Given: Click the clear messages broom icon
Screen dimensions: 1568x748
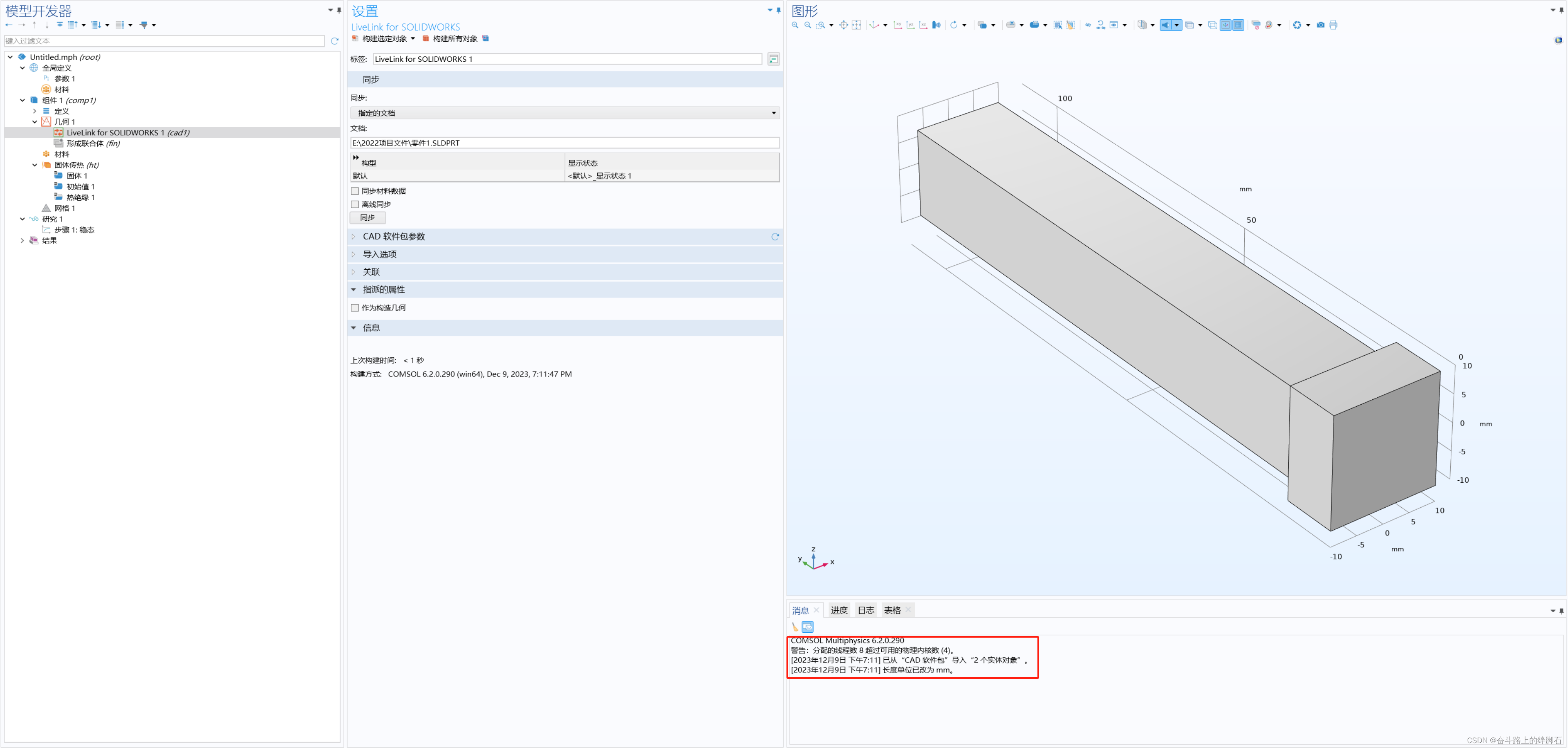Looking at the screenshot, I should pos(794,626).
